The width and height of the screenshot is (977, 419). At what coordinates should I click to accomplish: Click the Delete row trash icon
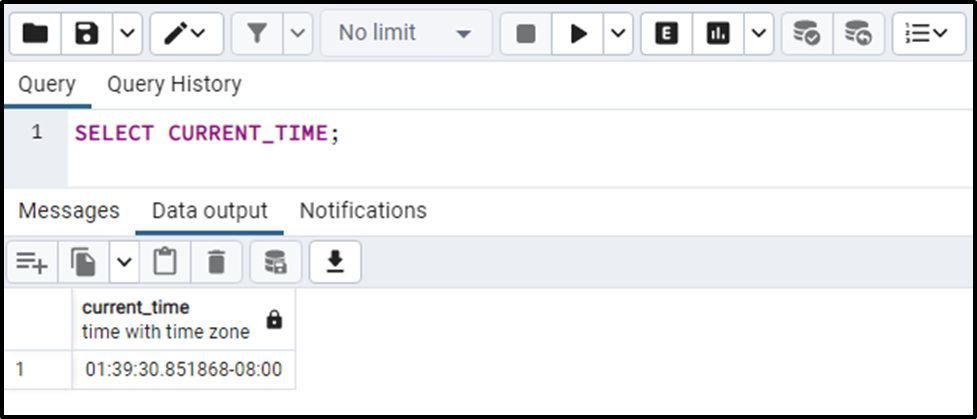(216, 262)
